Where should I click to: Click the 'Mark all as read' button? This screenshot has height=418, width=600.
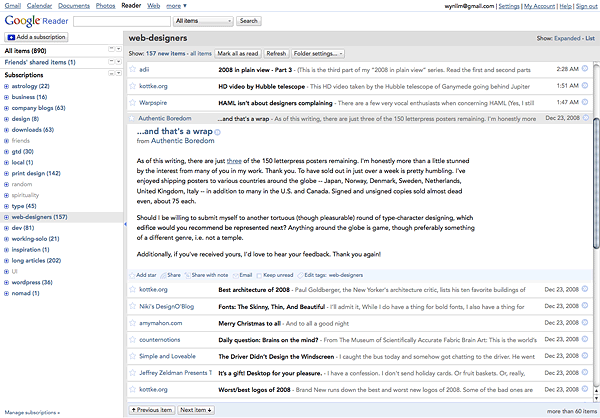click(x=237, y=53)
